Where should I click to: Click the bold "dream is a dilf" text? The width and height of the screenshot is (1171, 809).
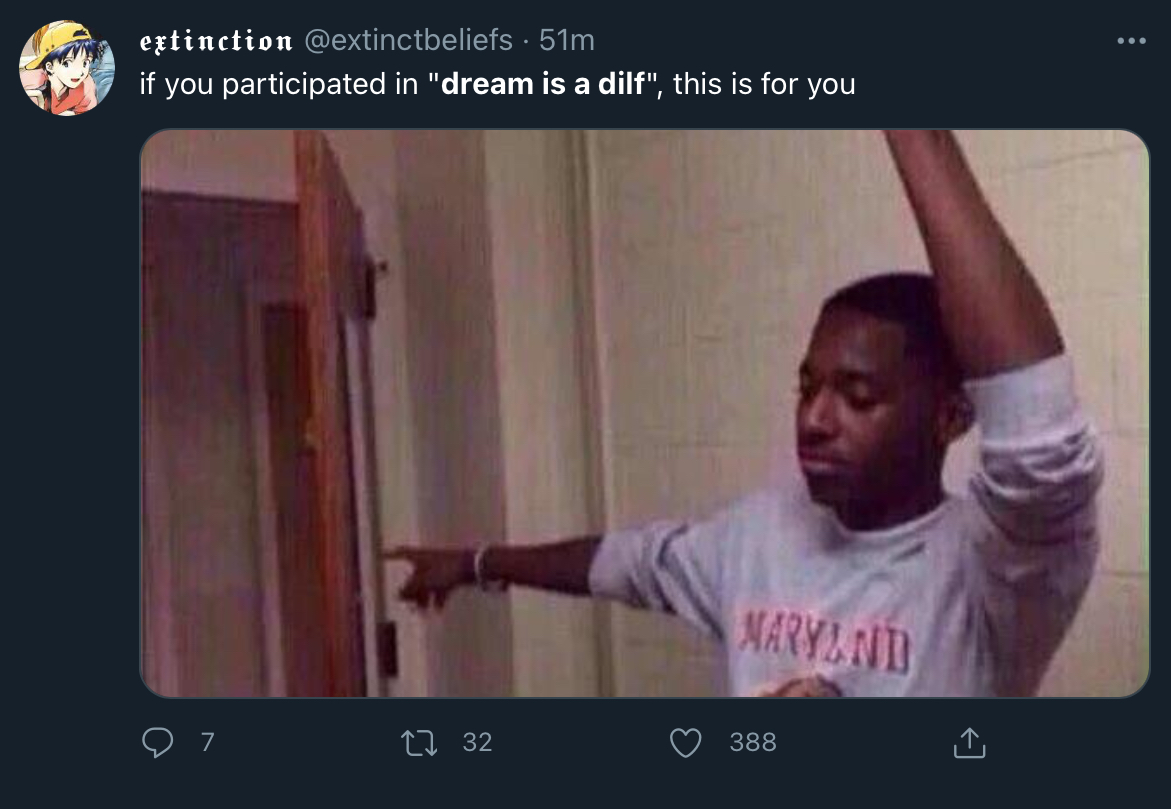pyautogui.click(x=542, y=84)
